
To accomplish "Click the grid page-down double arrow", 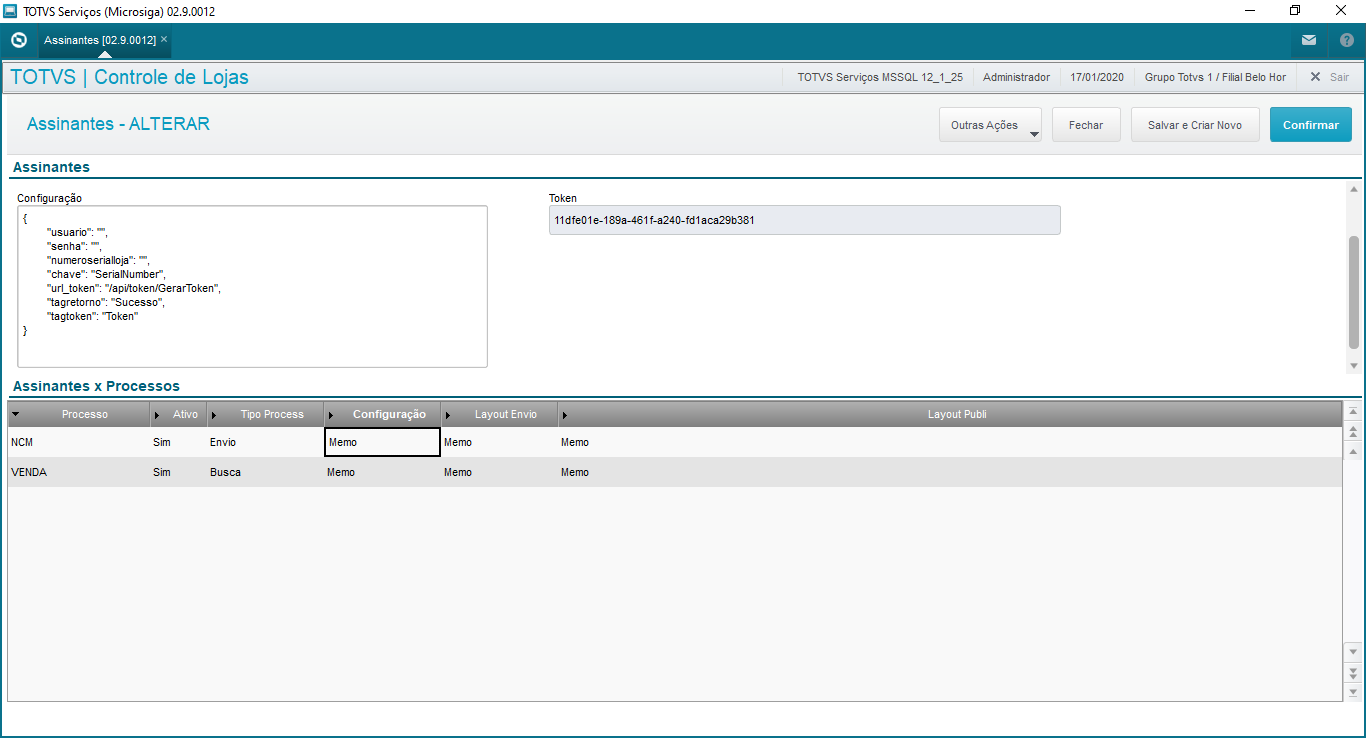I will [x=1353, y=671].
